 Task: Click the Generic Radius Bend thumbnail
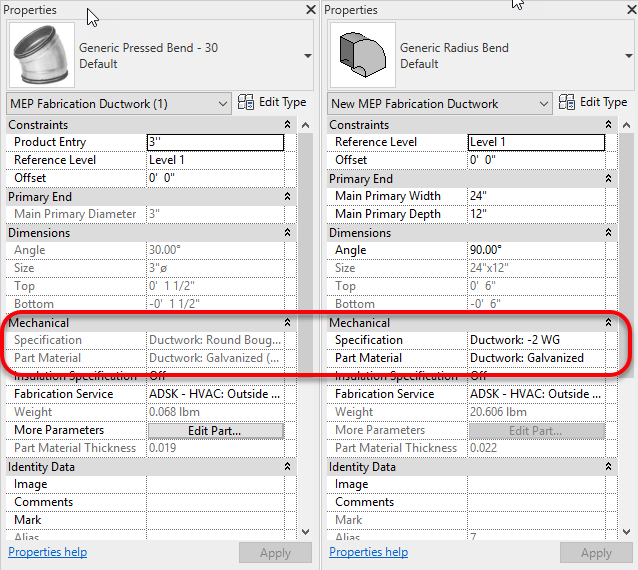pyautogui.click(x=361, y=55)
